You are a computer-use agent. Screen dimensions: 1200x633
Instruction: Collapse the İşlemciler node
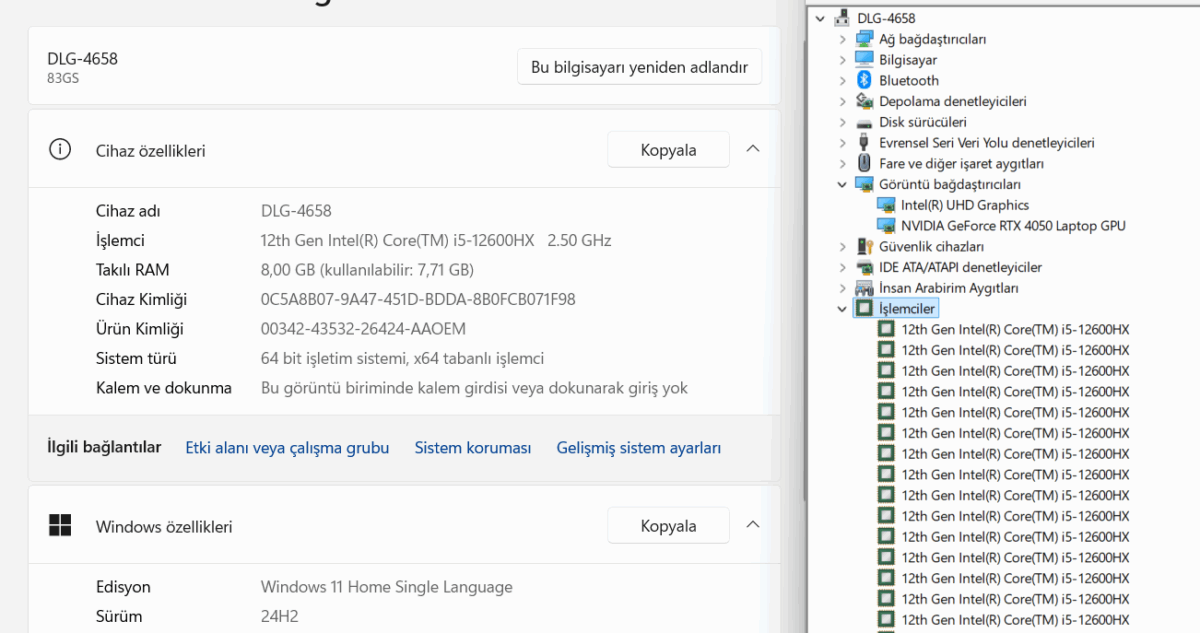pos(843,309)
